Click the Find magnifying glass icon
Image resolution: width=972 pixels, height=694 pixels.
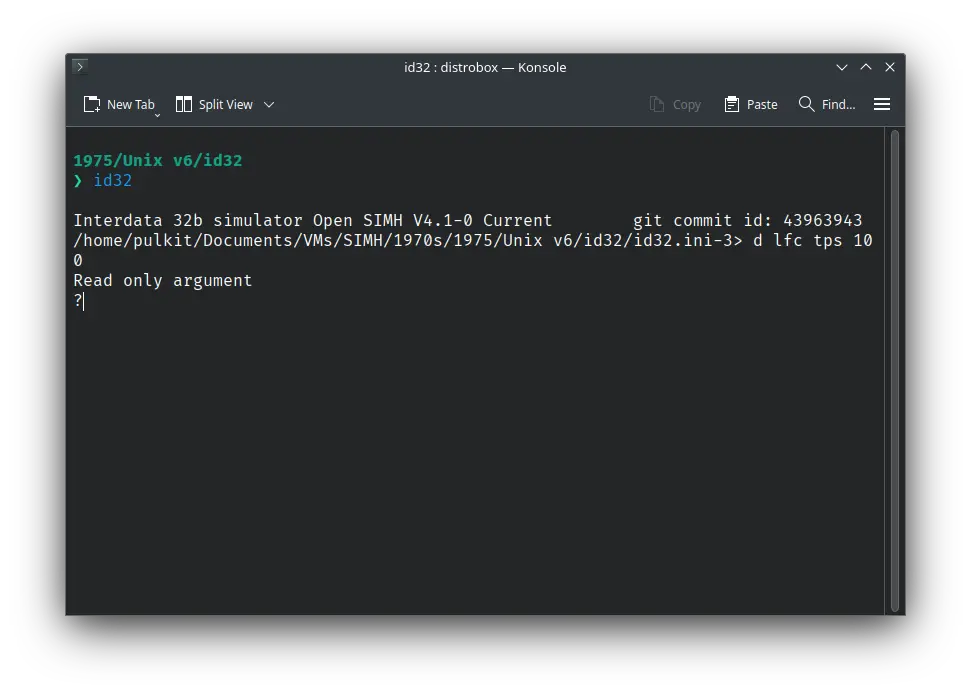[x=806, y=104]
